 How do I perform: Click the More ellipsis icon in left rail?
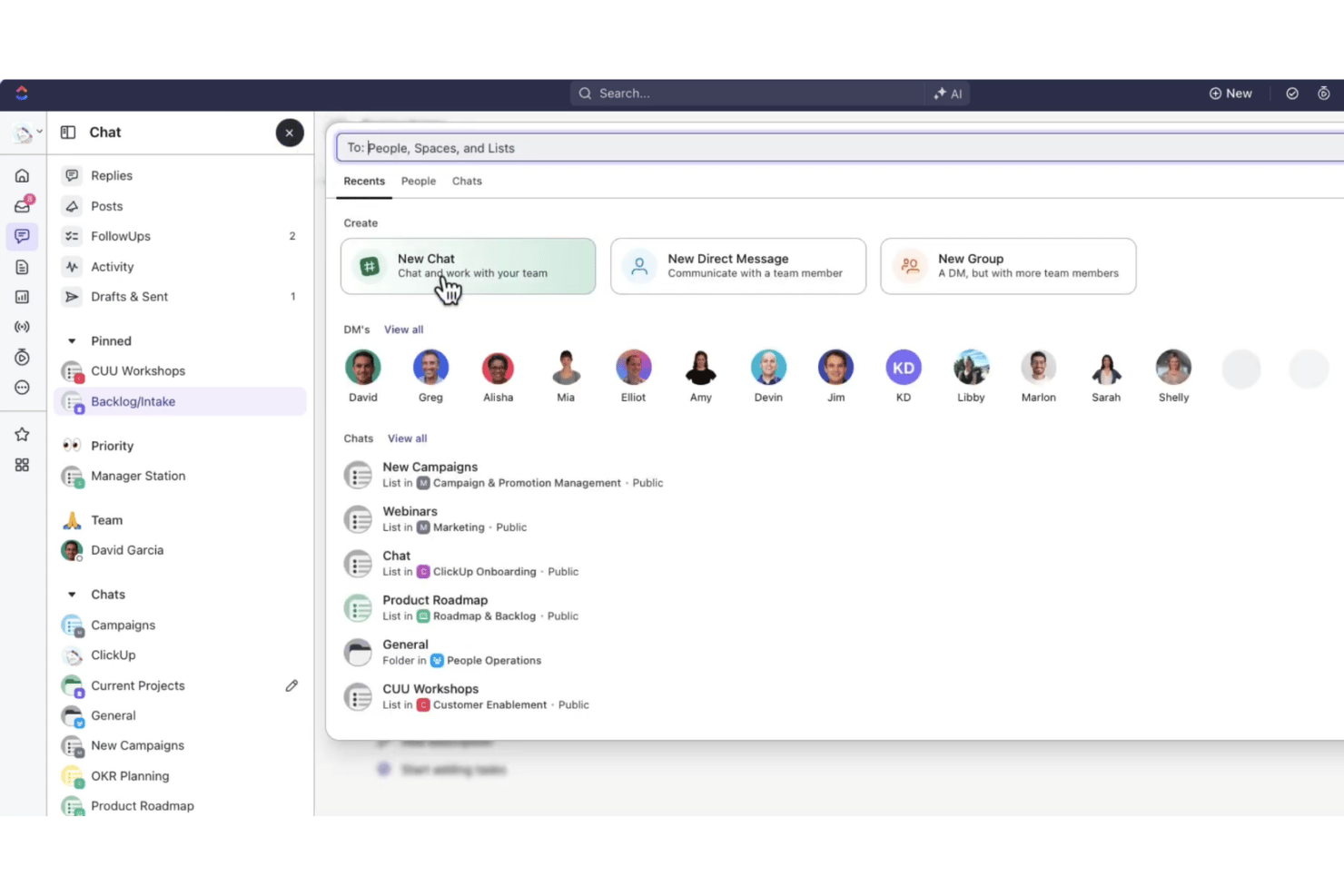22,388
